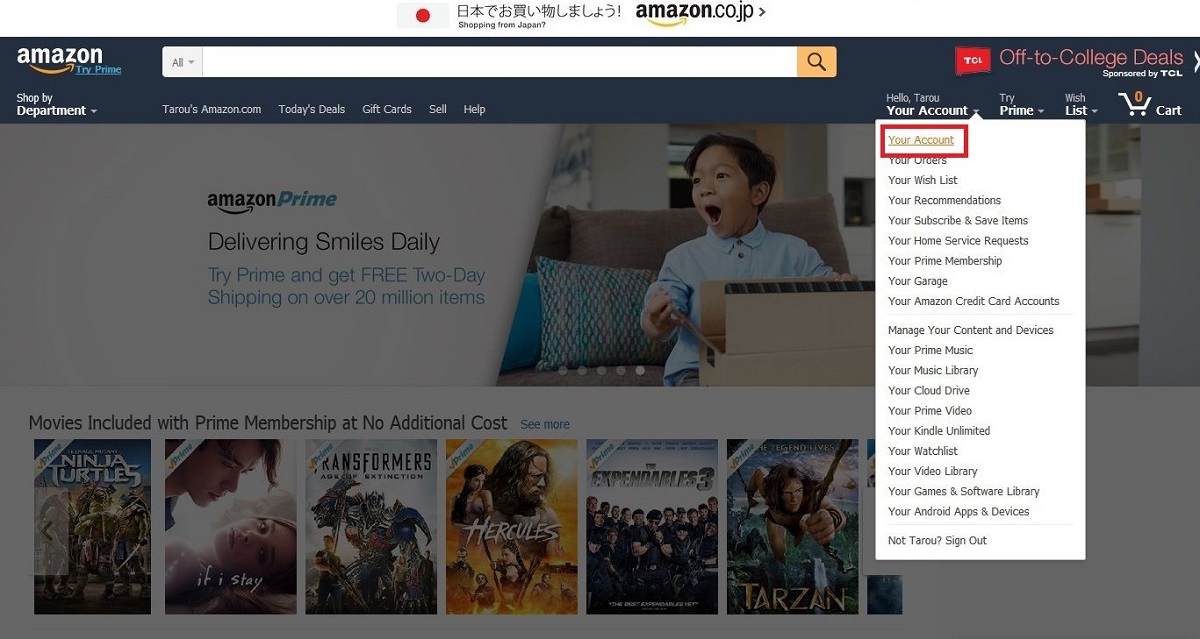Choose Your Recommendations from menu

point(945,200)
